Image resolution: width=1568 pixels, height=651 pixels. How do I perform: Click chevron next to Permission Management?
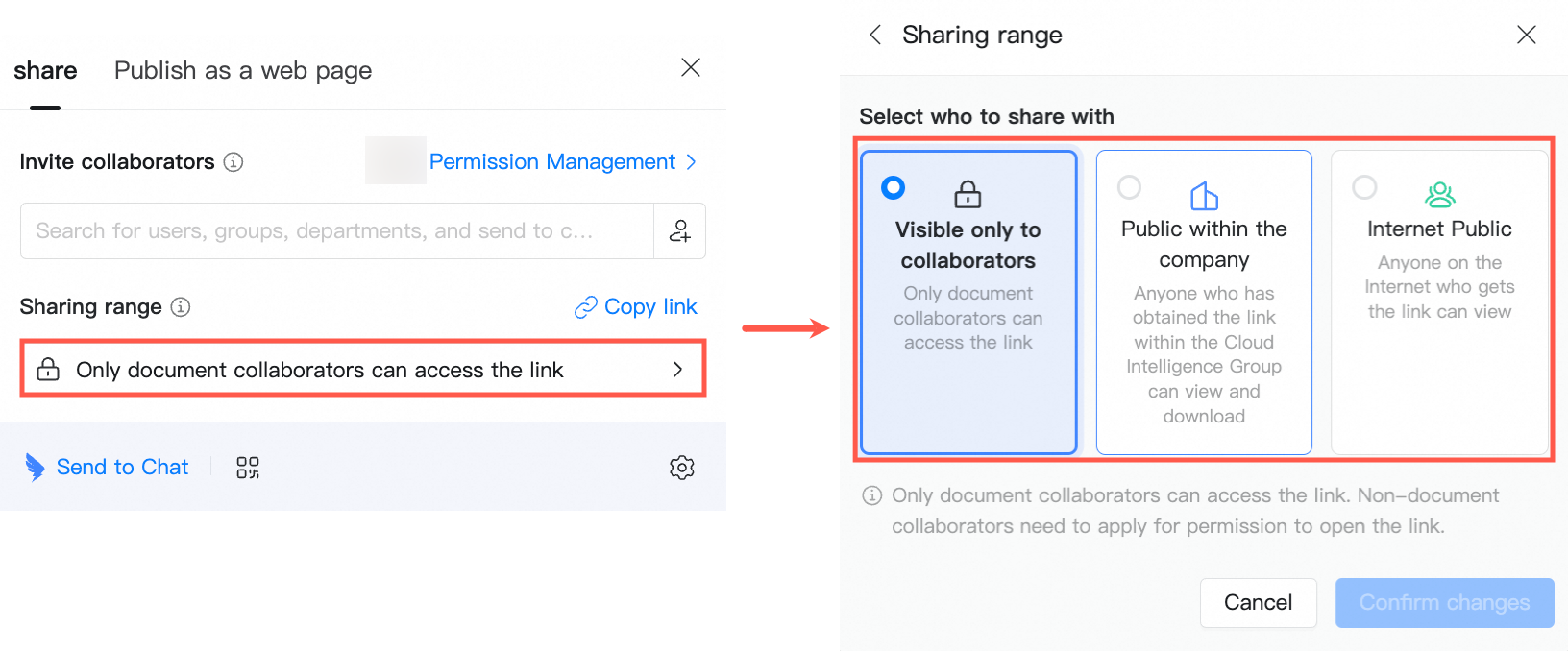tap(691, 162)
